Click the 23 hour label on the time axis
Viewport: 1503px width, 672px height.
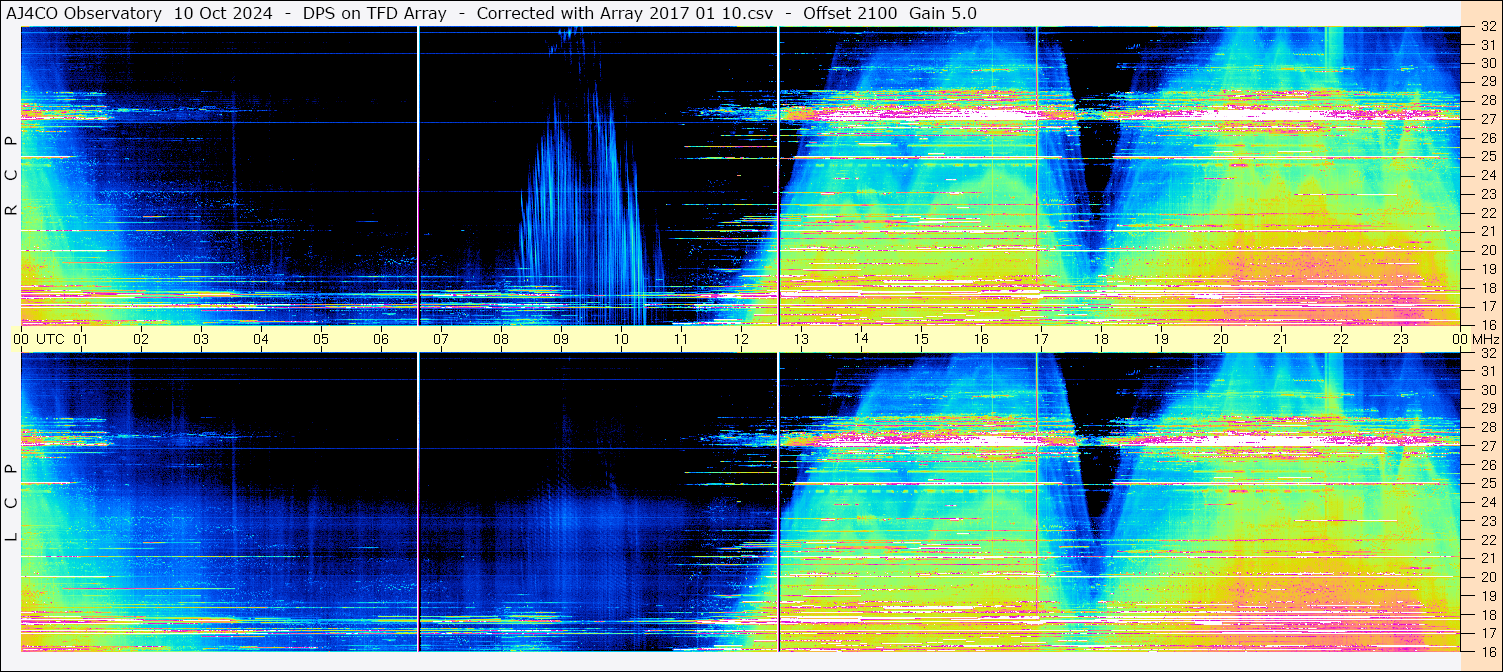[1401, 339]
